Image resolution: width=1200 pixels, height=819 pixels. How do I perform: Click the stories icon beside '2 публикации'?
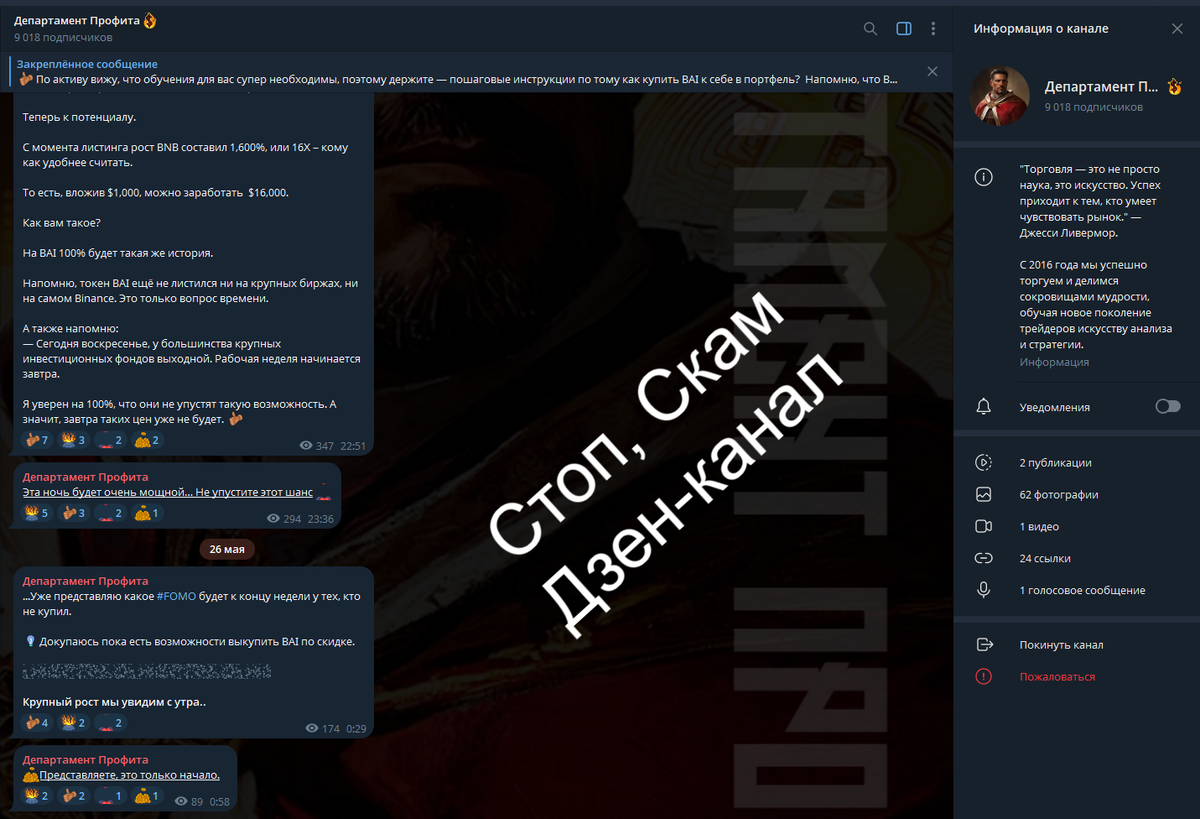(x=984, y=463)
